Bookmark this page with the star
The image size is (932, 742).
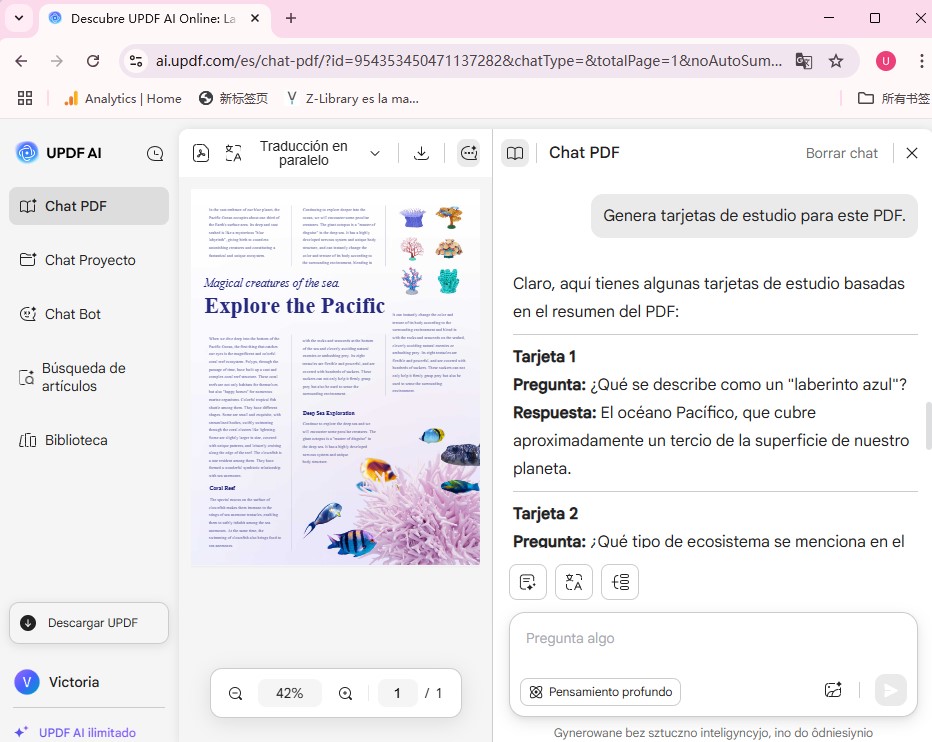(x=836, y=61)
